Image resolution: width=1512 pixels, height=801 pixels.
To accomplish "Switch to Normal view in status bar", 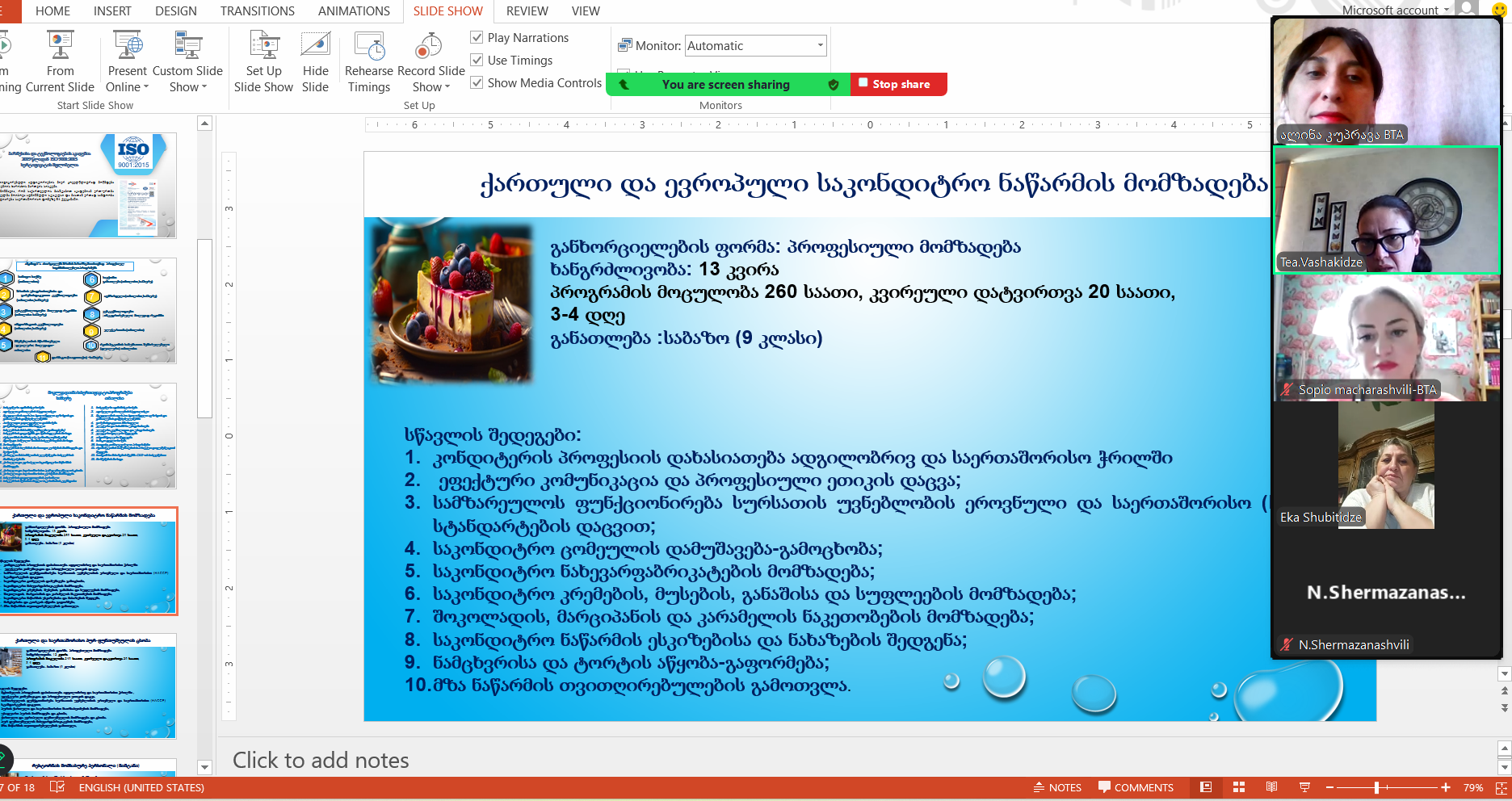I will coord(1206,787).
